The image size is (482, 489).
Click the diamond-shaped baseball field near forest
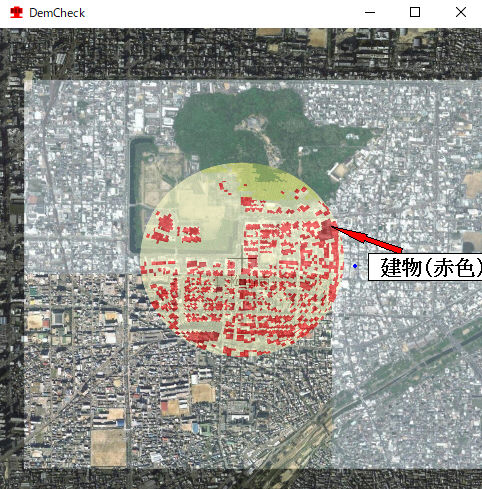point(339,172)
